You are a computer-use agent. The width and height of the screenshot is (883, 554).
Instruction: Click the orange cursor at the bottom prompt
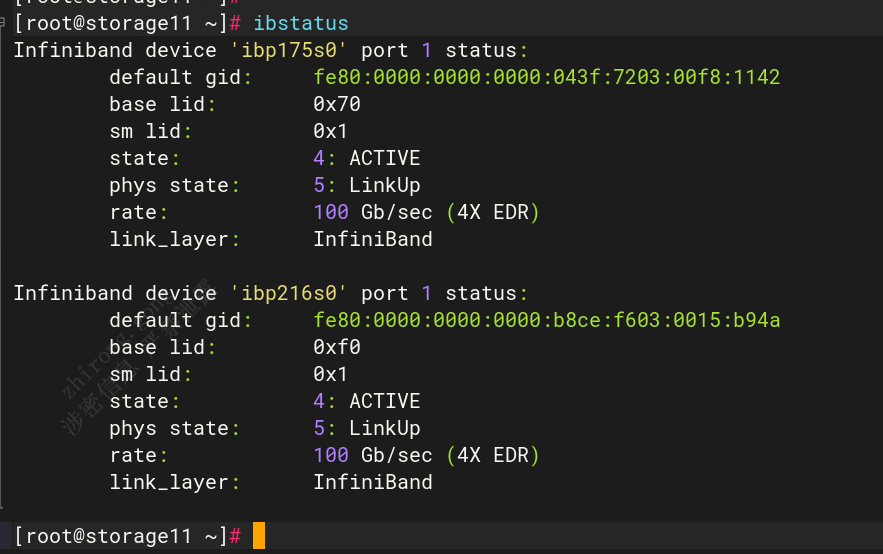[x=258, y=535]
